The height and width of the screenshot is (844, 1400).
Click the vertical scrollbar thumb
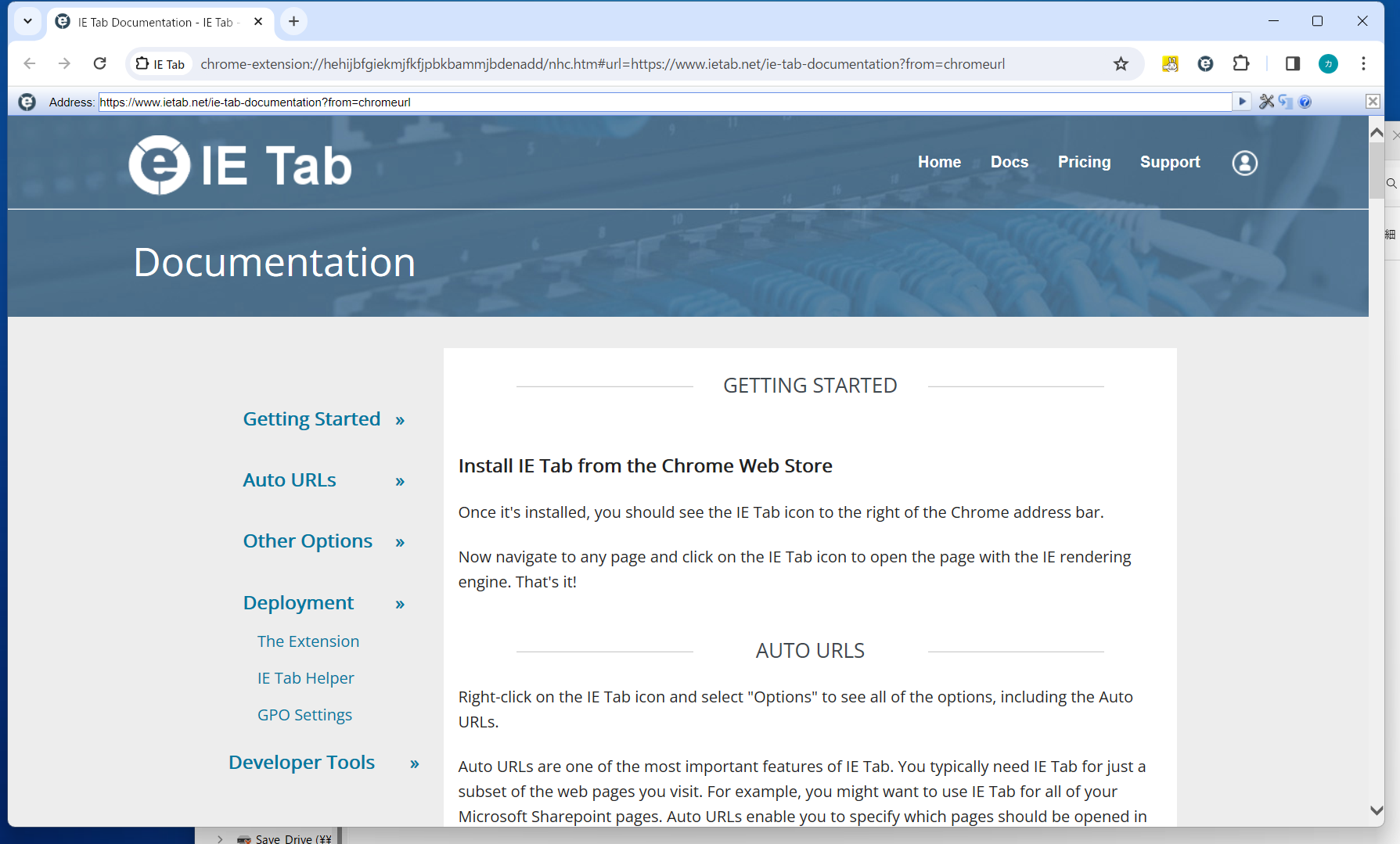tap(1377, 170)
